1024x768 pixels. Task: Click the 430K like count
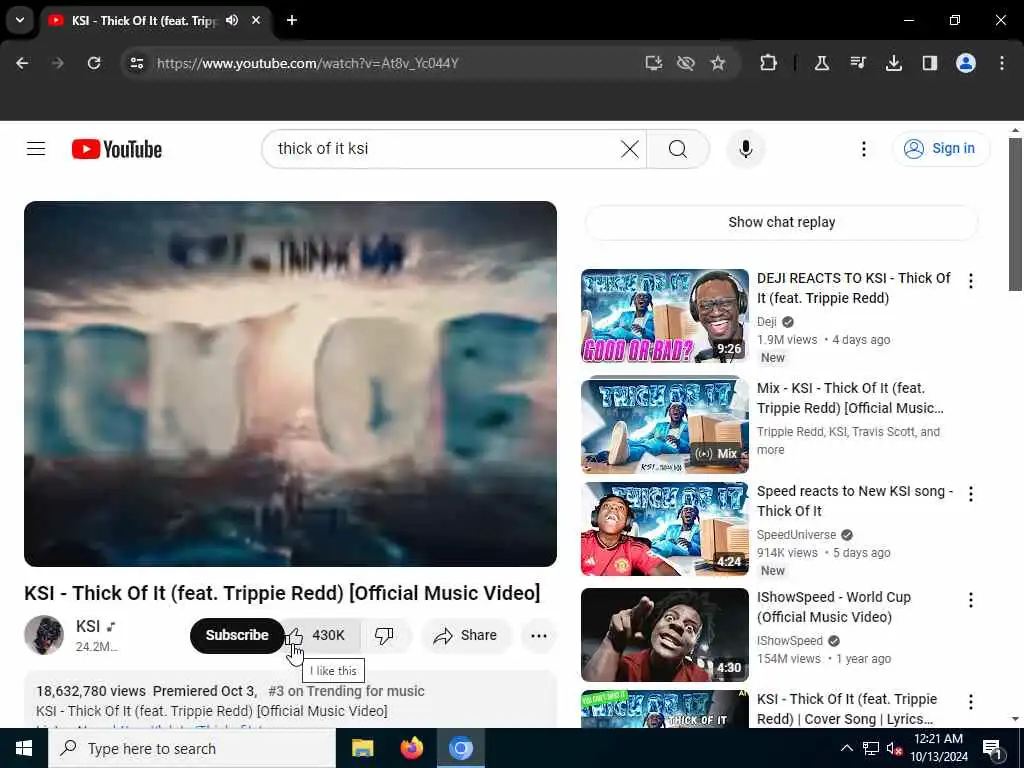tap(328, 635)
